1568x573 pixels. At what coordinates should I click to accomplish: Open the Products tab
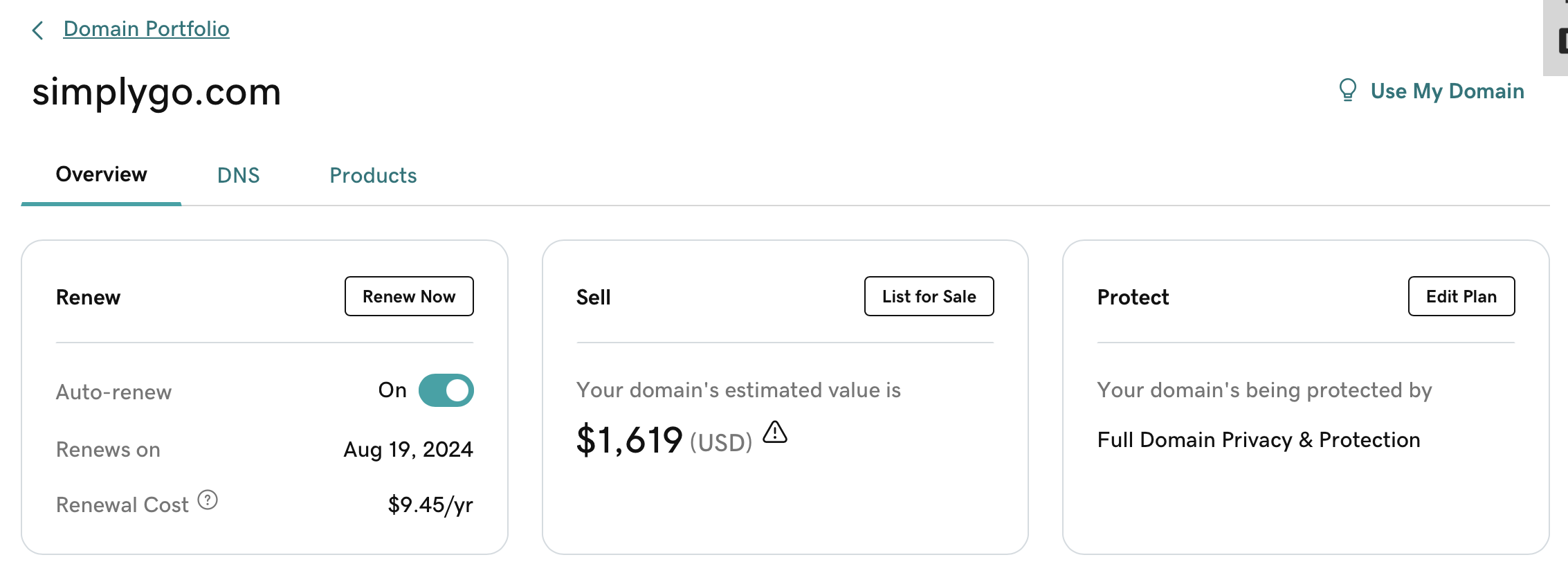point(373,175)
